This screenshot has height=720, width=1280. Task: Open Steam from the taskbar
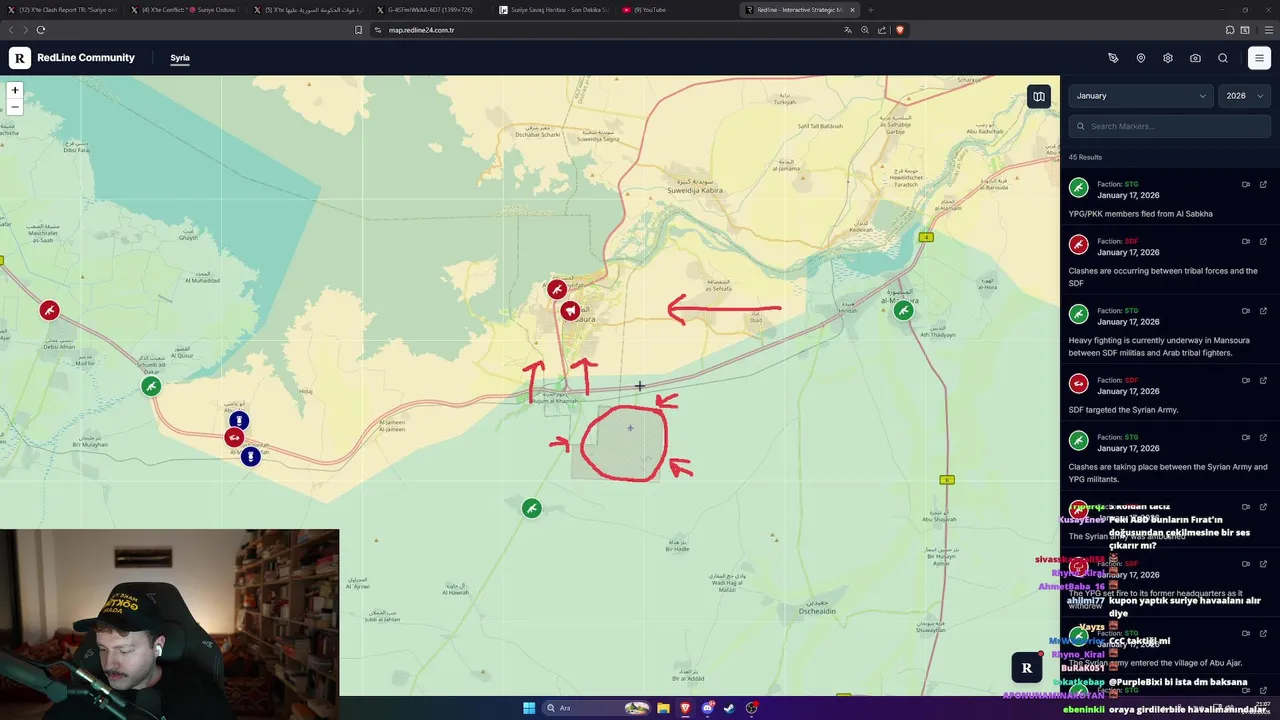point(730,708)
